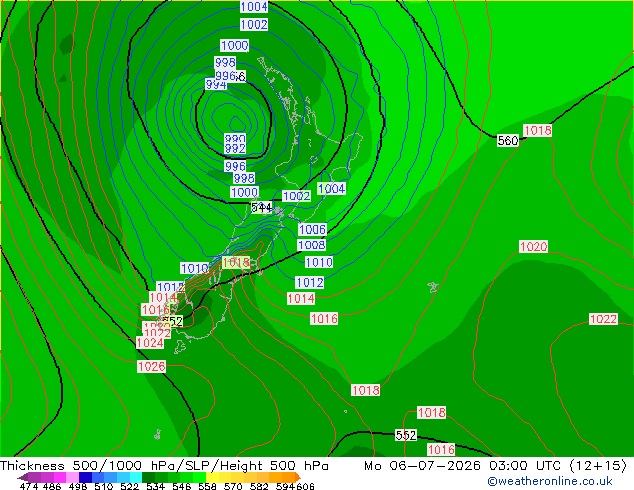Screen dimensions: 634x490
Task: Select the dark green swatch above 534 in legend
Action: click(x=149, y=477)
